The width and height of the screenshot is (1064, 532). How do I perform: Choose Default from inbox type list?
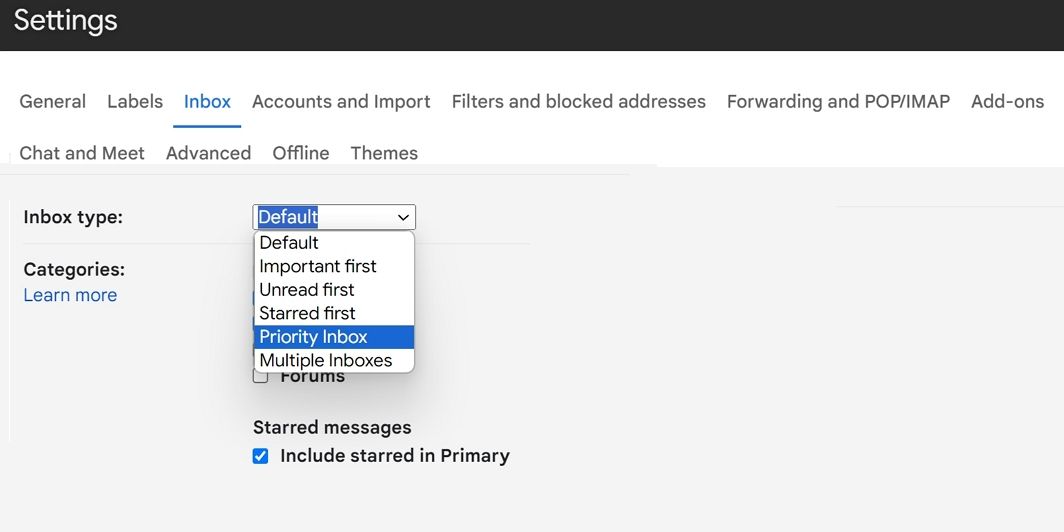click(289, 243)
